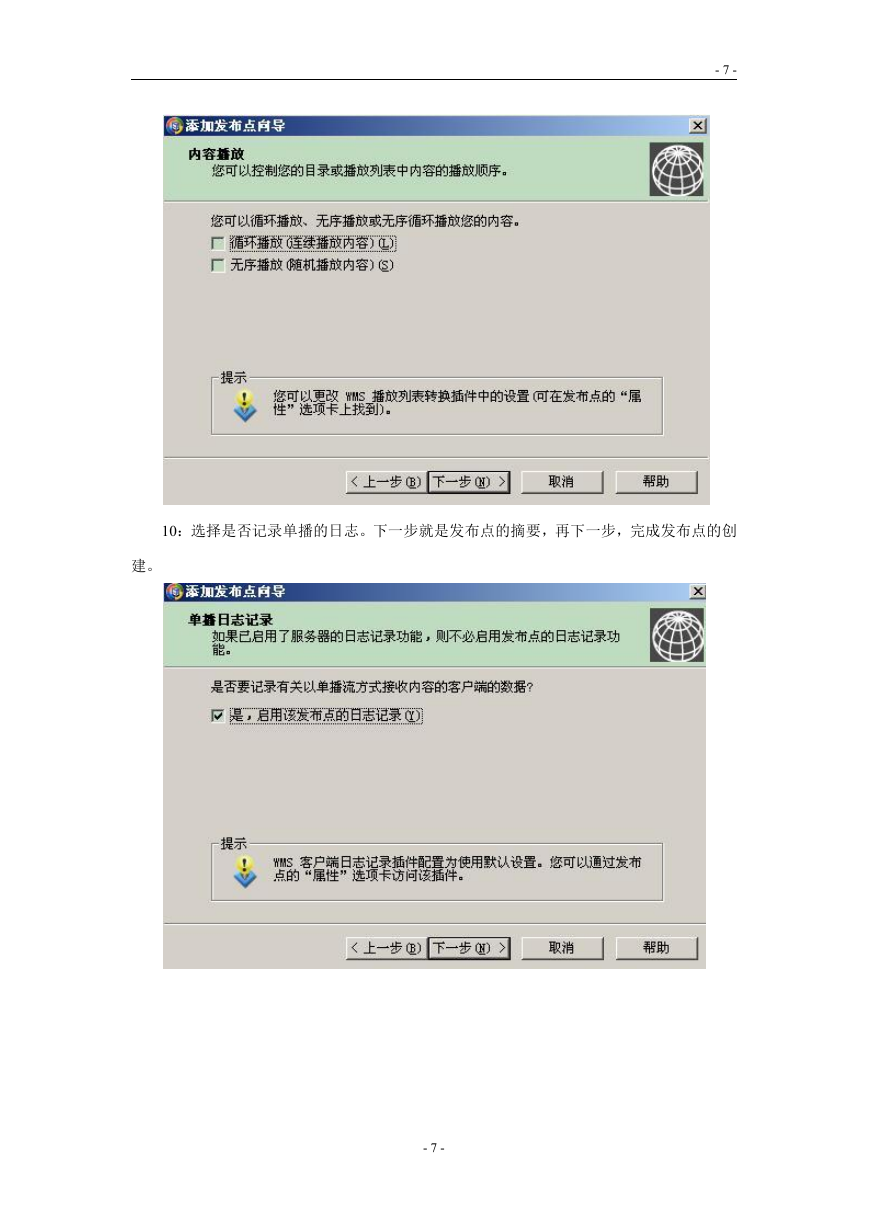This screenshot has height=1228, width=869.
Task: Go back with 上一步 in 单播日志记录 dialog
Action: pos(385,947)
